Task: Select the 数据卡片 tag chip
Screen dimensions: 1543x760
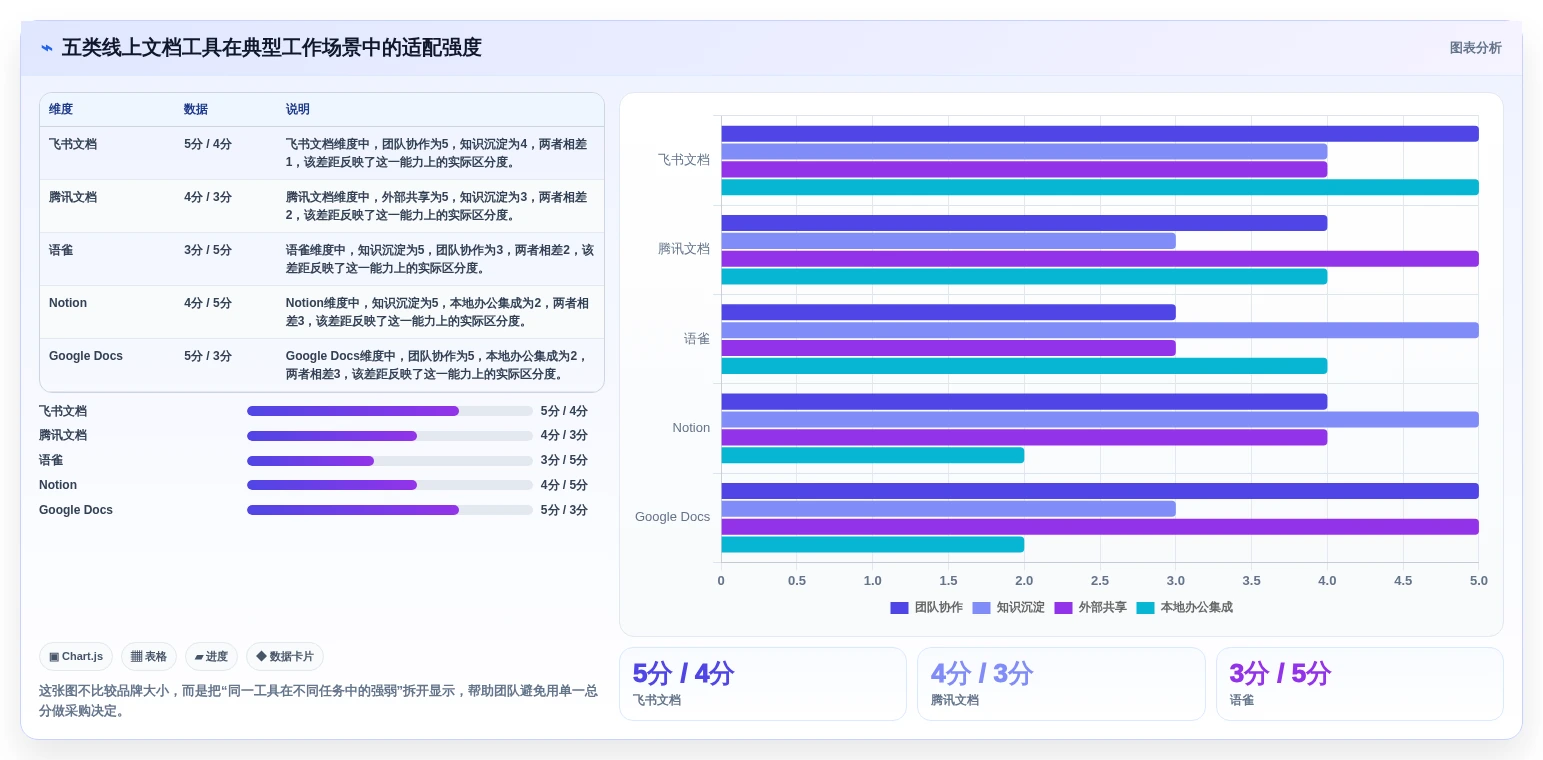Action: pyautogui.click(x=285, y=657)
